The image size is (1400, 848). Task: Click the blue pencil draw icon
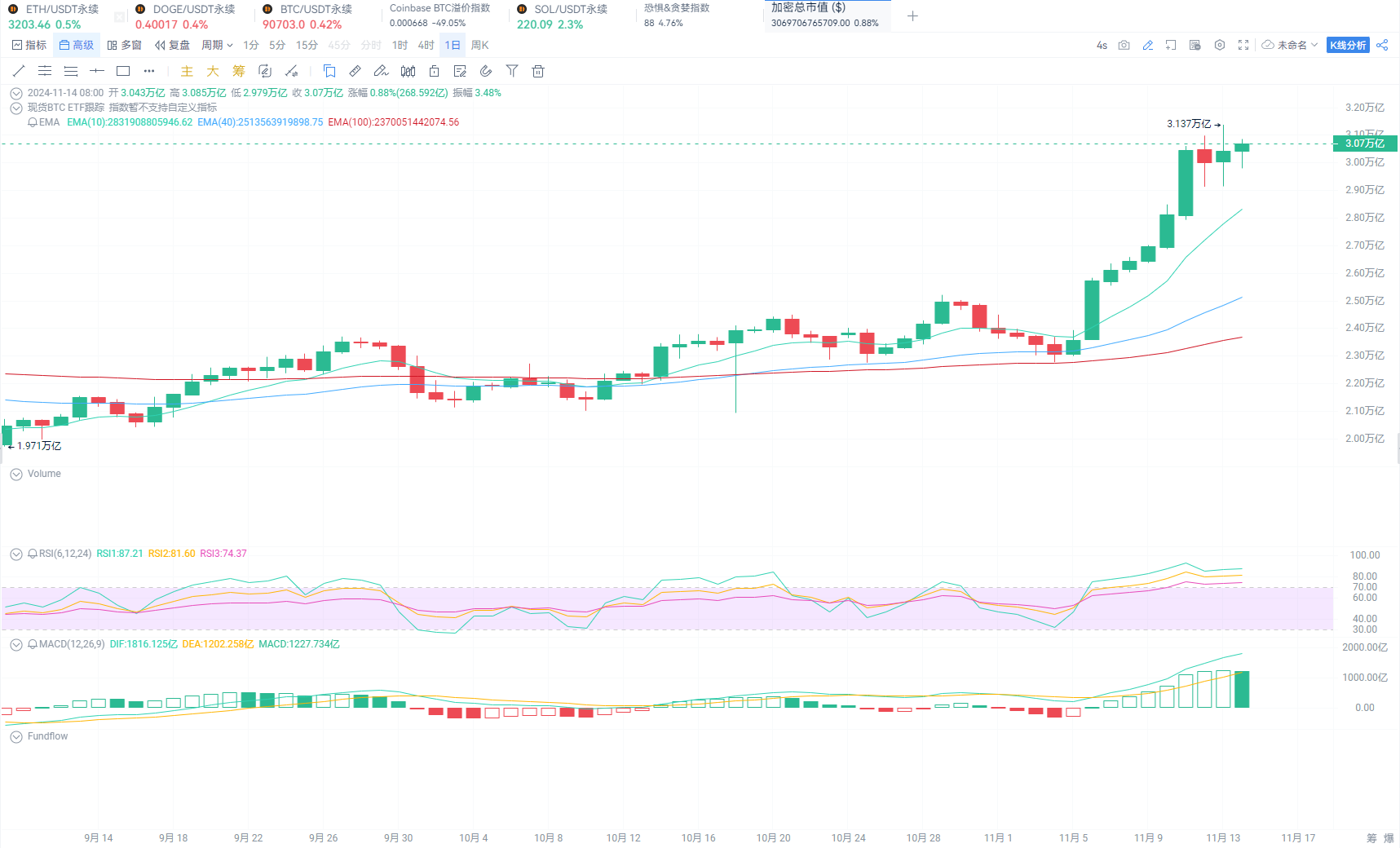point(1148,45)
